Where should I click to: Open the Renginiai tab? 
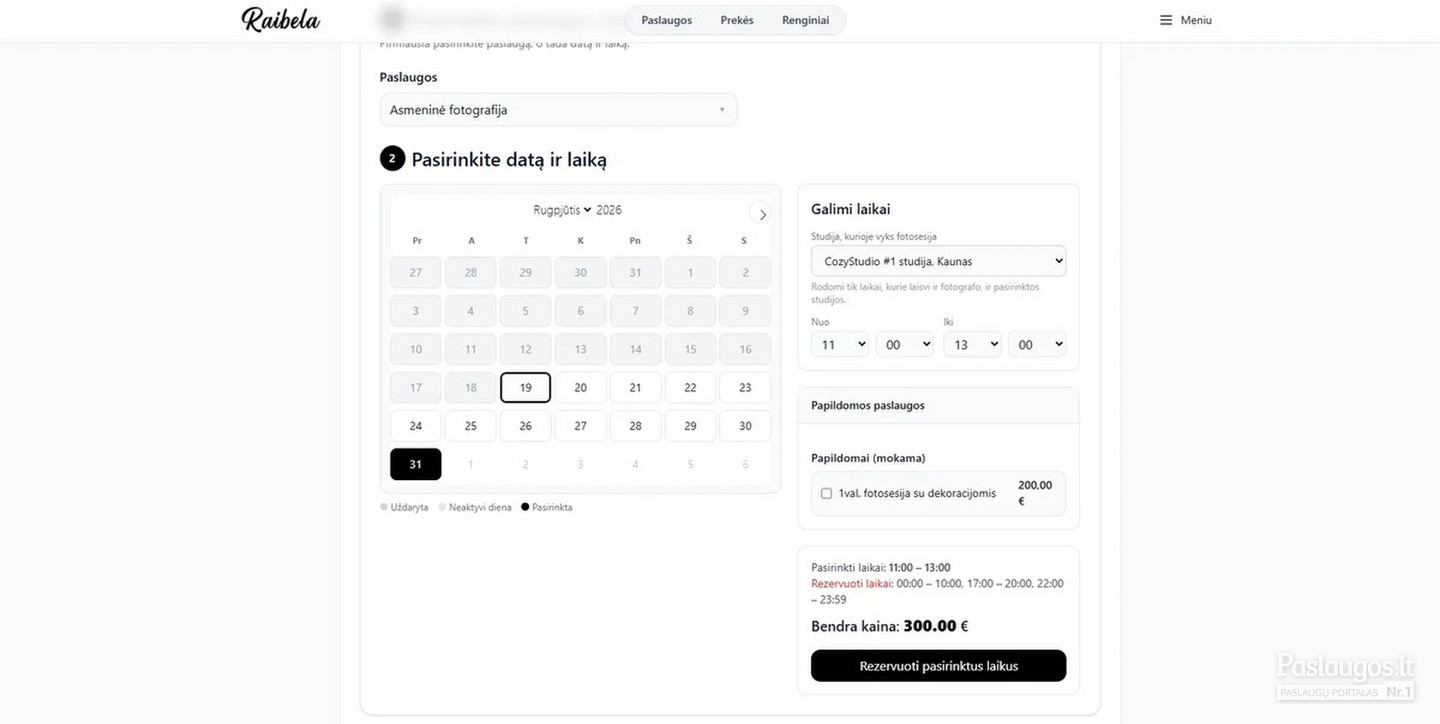[805, 20]
